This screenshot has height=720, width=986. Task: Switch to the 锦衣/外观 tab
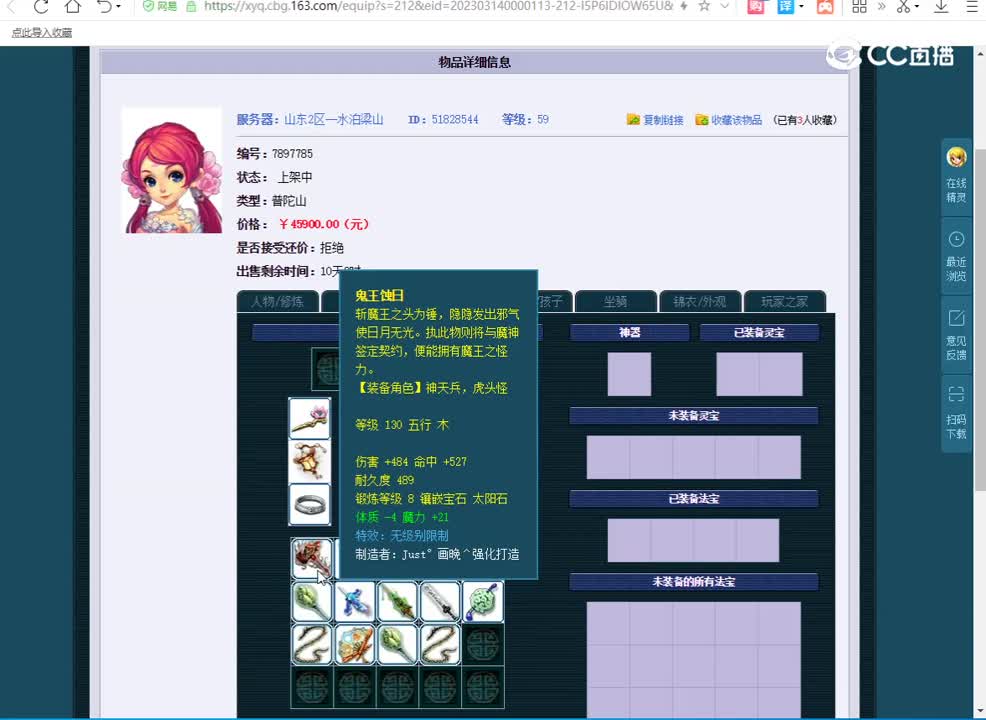[x=700, y=302]
